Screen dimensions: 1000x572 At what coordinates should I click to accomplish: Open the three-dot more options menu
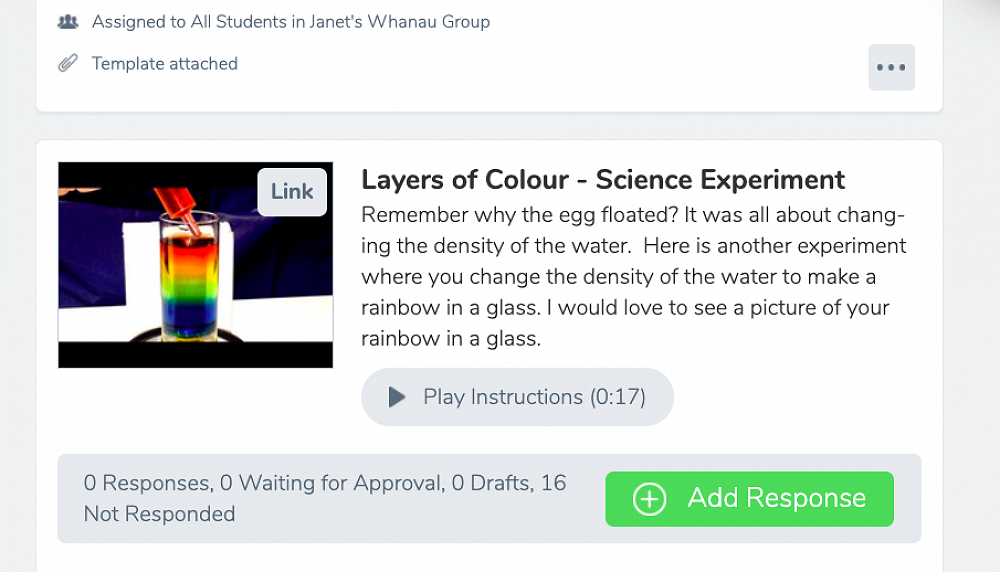click(891, 68)
